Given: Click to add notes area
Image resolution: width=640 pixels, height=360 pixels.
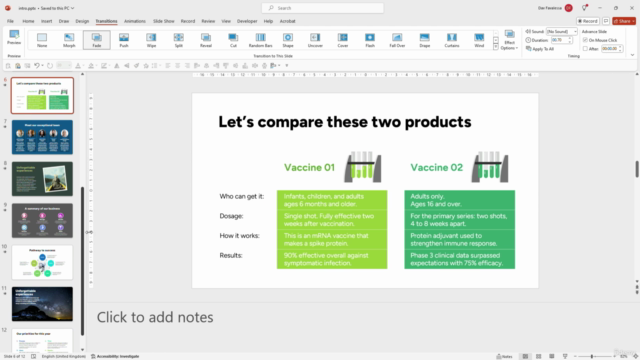Looking at the screenshot, I should (x=155, y=317).
